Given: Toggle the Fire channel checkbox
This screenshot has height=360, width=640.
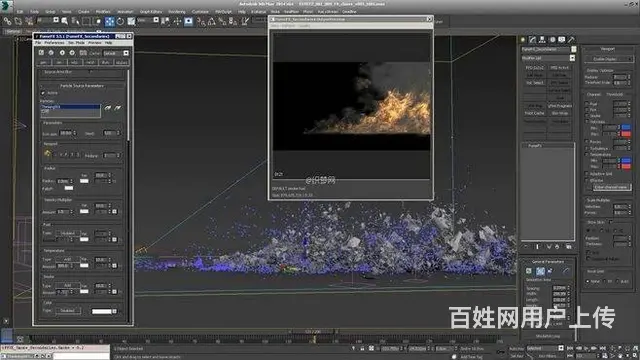Looking at the screenshot, I should 587,110.
